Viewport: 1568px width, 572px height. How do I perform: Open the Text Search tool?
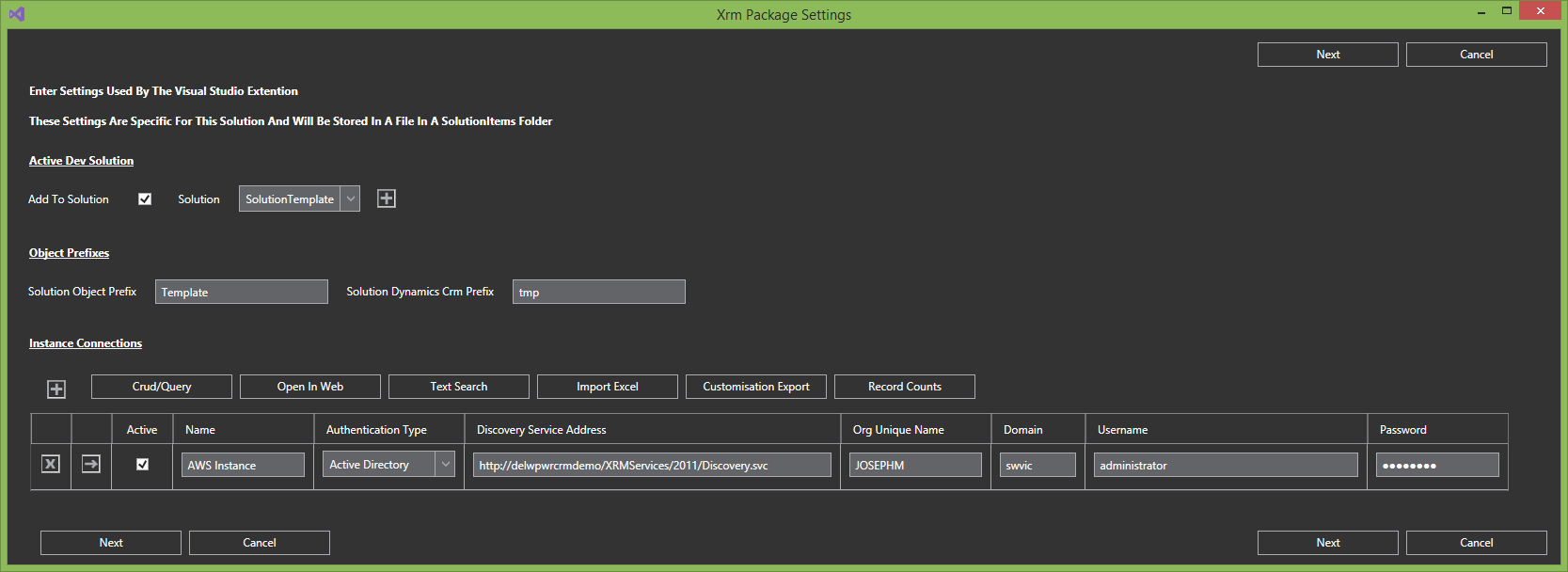click(x=459, y=387)
